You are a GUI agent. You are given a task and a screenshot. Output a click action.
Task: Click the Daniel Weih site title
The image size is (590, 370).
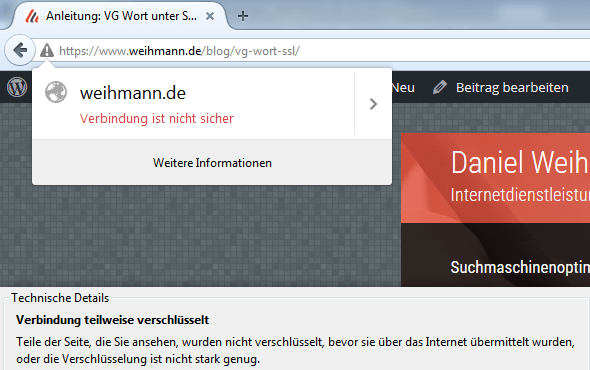coord(520,162)
